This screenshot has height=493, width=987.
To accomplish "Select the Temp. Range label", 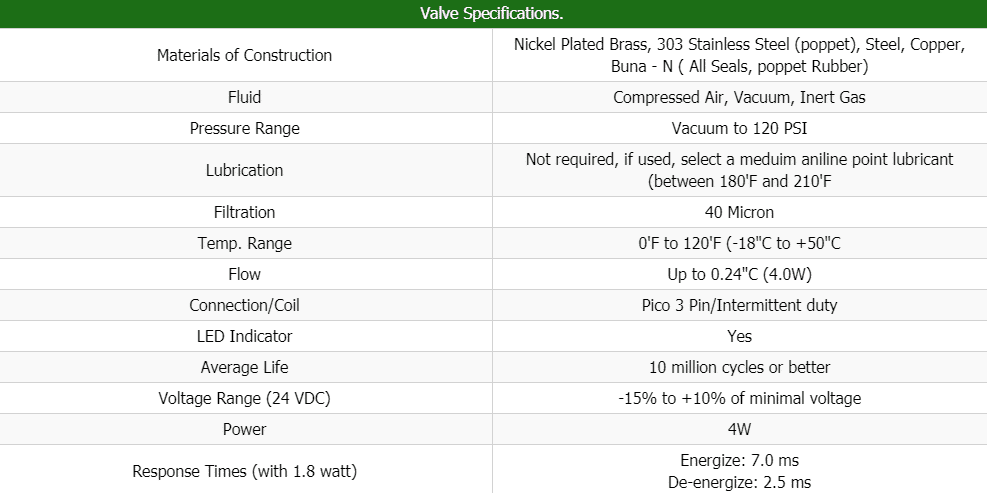I will (x=244, y=243).
